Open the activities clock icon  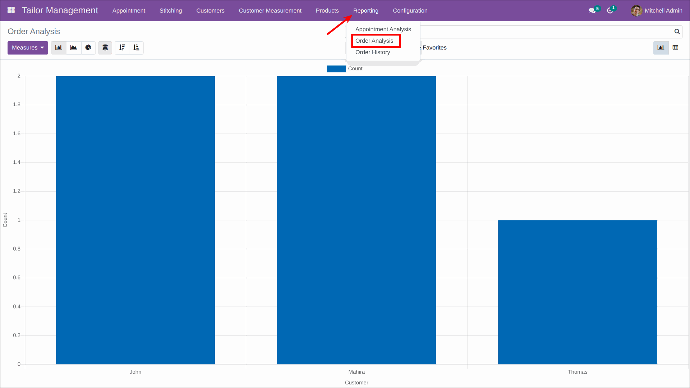[611, 10]
